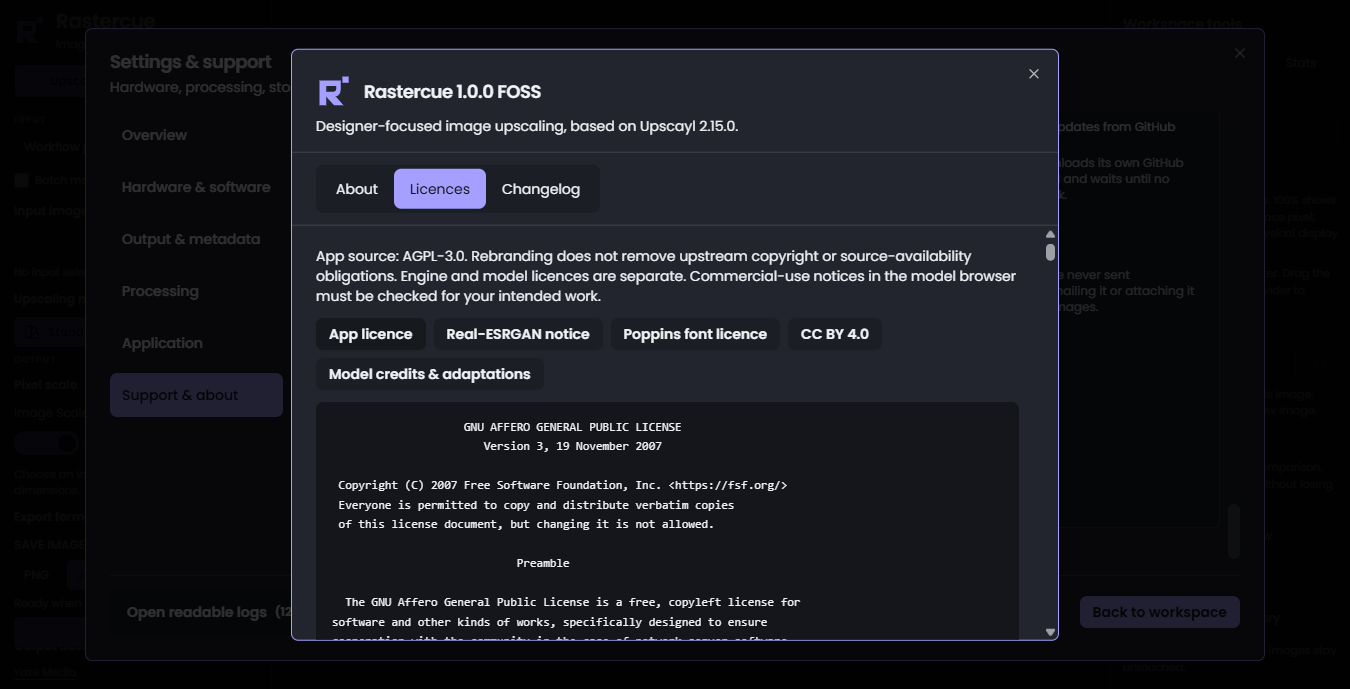The height and width of the screenshot is (689, 1350).
Task: Click the Preamble heading in the licence text
Action: (x=543, y=563)
